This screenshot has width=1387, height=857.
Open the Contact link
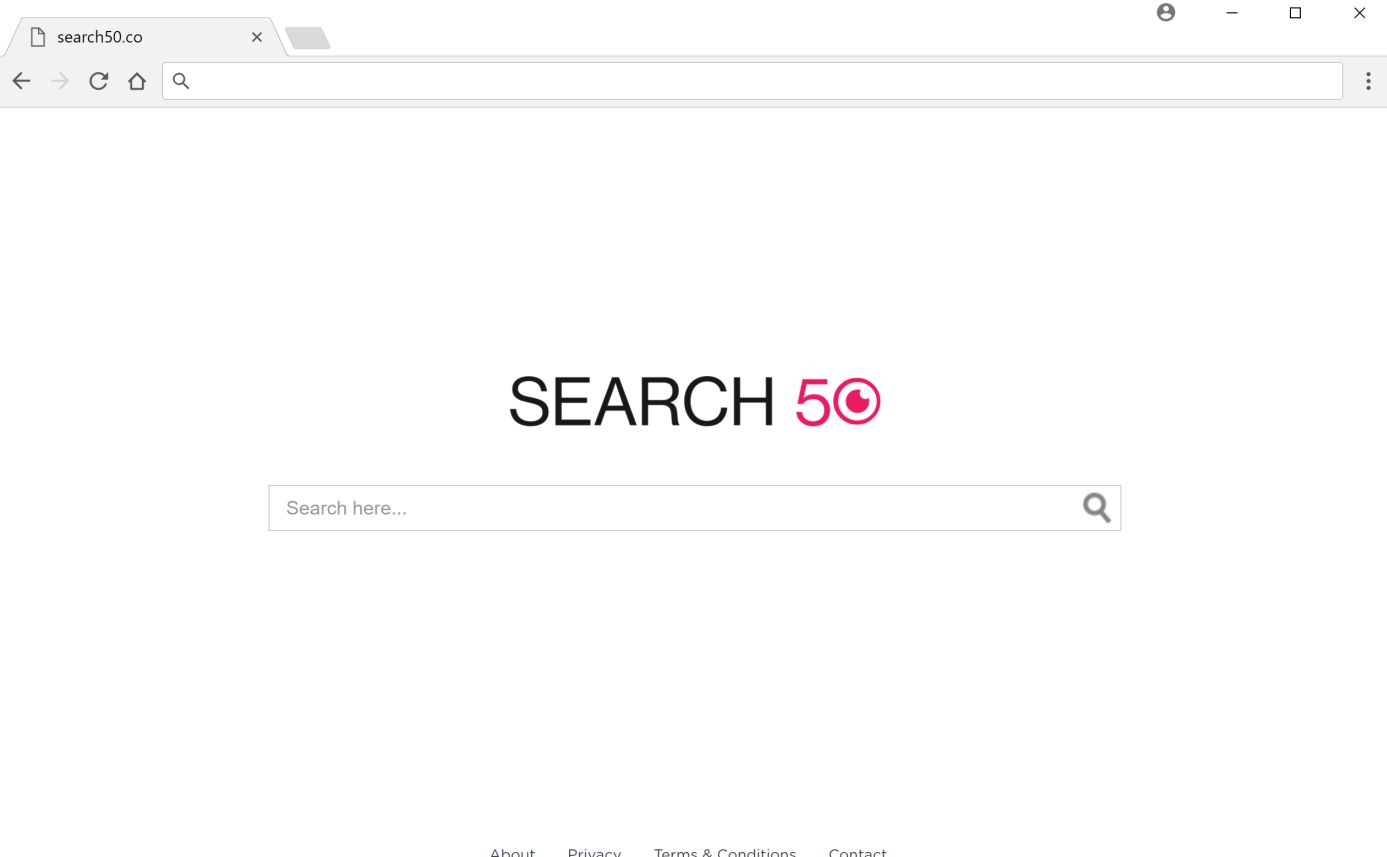(858, 852)
